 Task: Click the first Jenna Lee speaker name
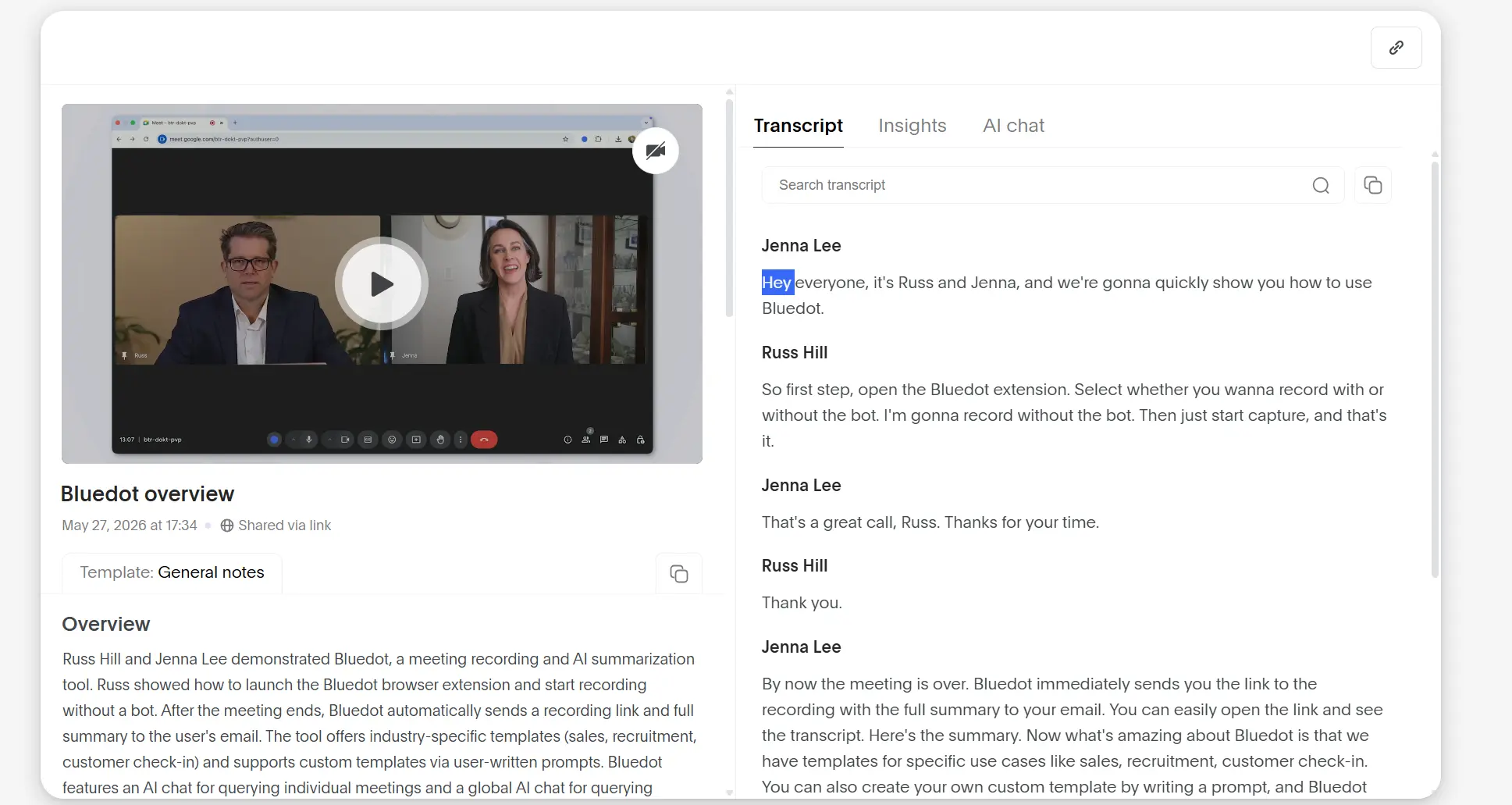[x=801, y=245]
